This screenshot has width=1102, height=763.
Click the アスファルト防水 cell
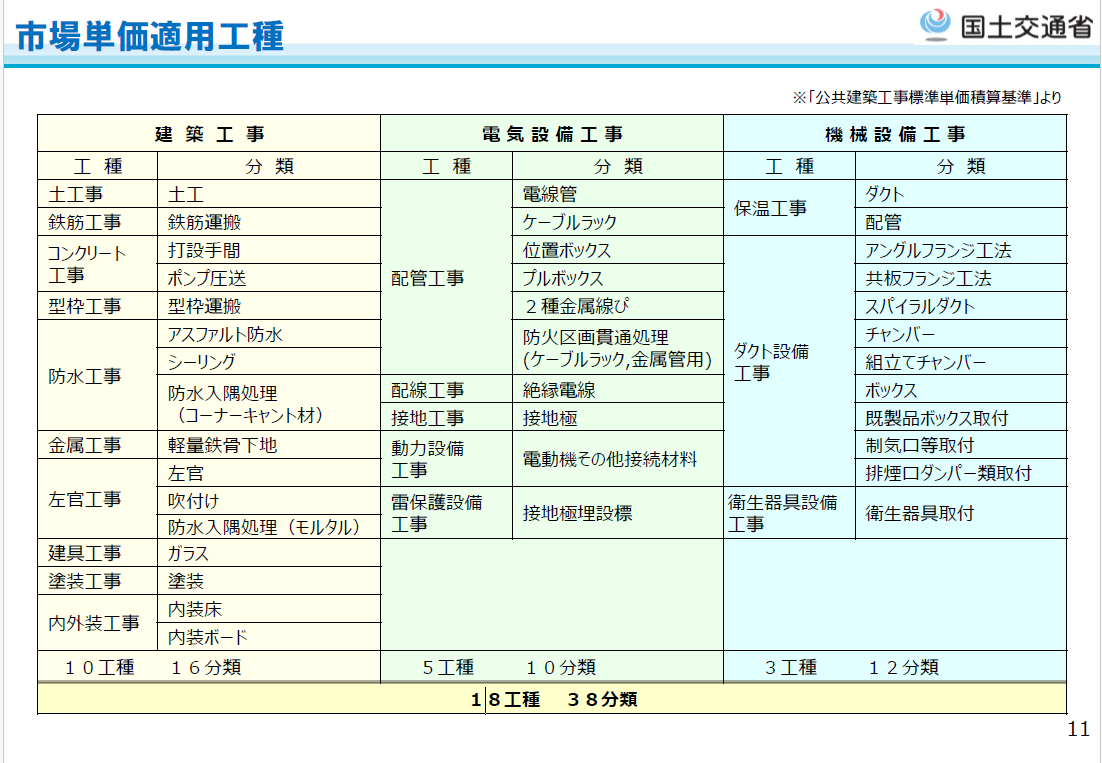[269, 334]
